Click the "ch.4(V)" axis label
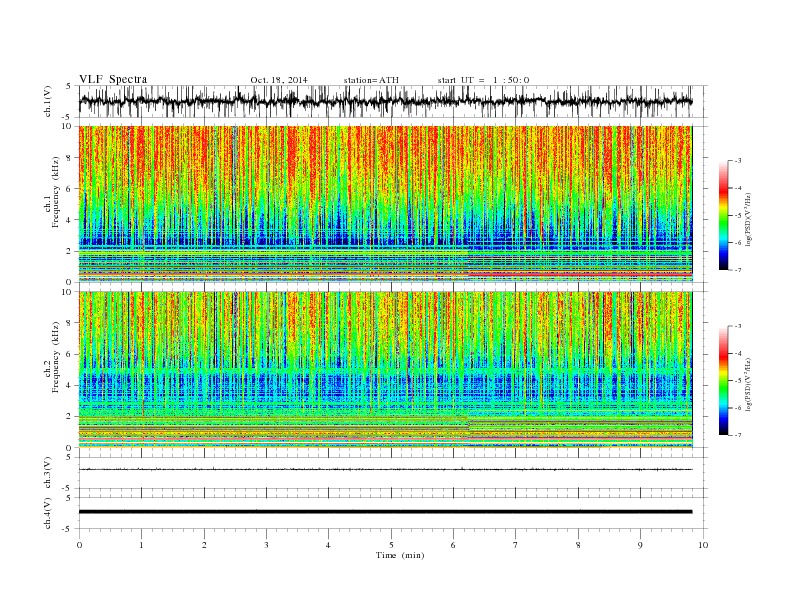The image size is (792, 612). 48,513
